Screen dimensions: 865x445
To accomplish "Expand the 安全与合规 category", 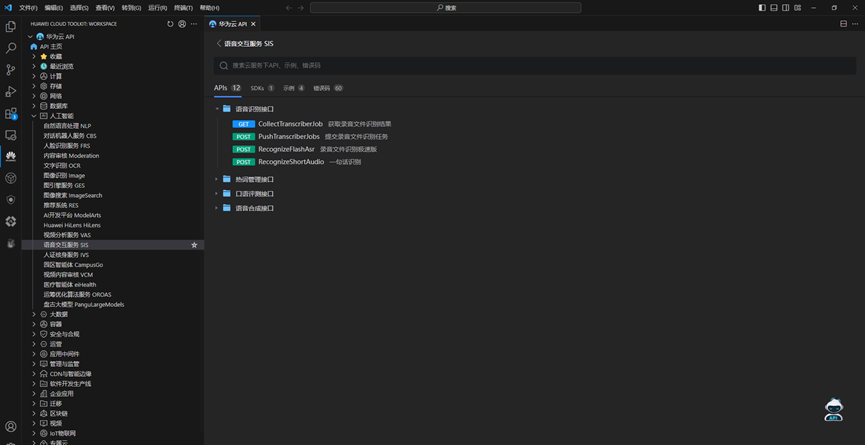I will [34, 334].
